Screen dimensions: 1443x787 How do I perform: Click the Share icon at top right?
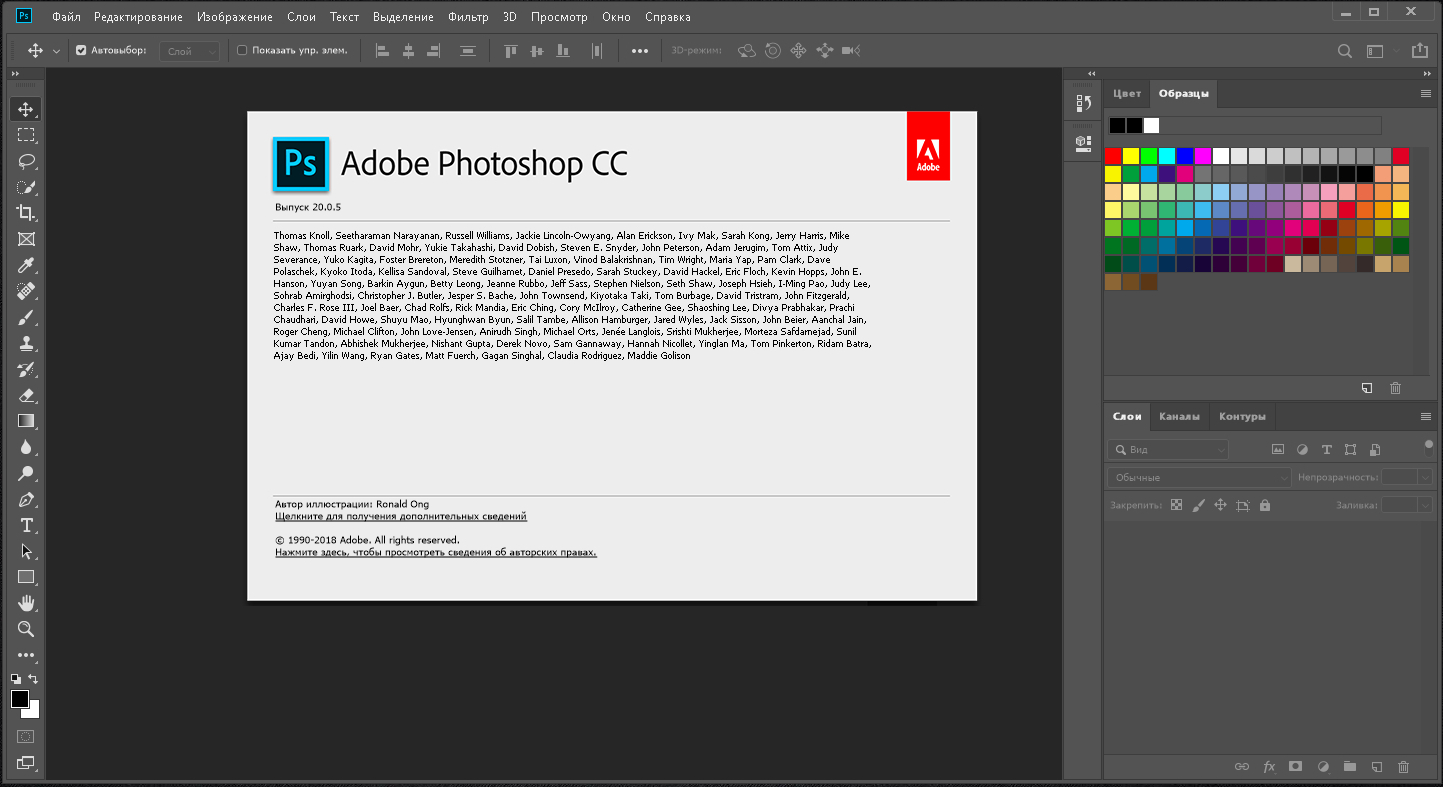[x=1419, y=50]
